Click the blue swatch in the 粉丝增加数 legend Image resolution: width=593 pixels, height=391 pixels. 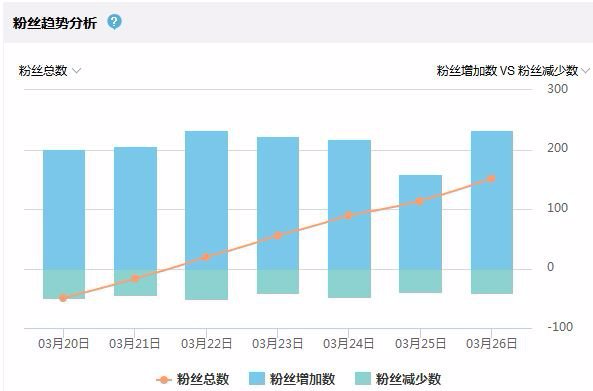tap(257, 379)
